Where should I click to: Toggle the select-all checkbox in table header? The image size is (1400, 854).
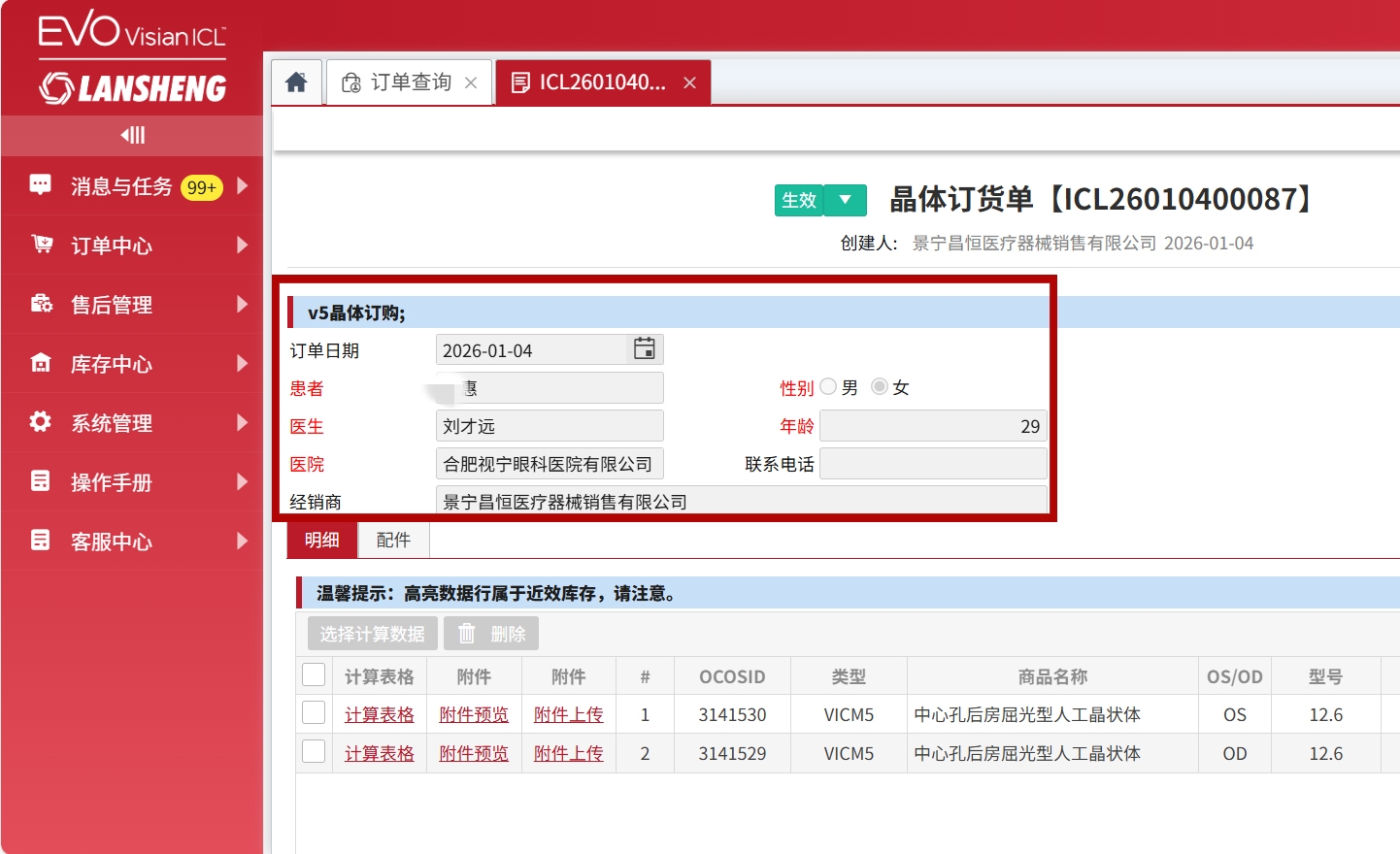click(314, 675)
